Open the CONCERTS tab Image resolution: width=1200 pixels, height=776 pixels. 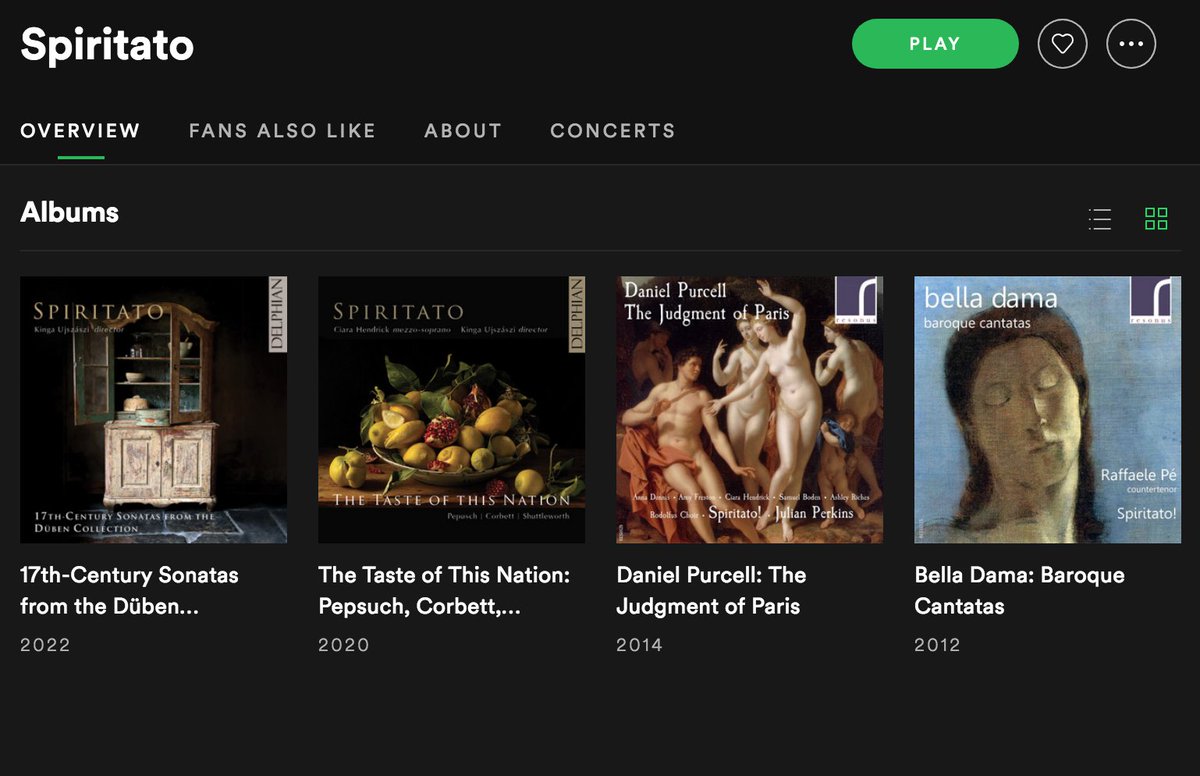[613, 130]
